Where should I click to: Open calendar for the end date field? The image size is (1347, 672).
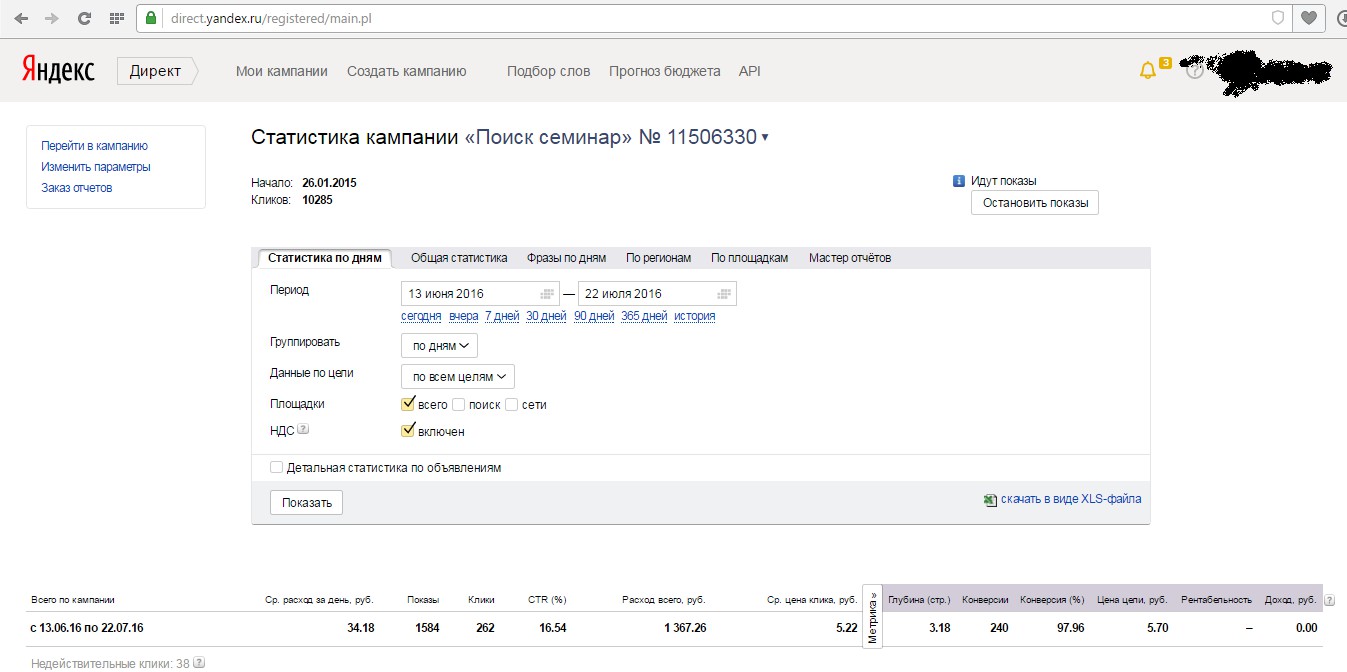click(x=724, y=294)
